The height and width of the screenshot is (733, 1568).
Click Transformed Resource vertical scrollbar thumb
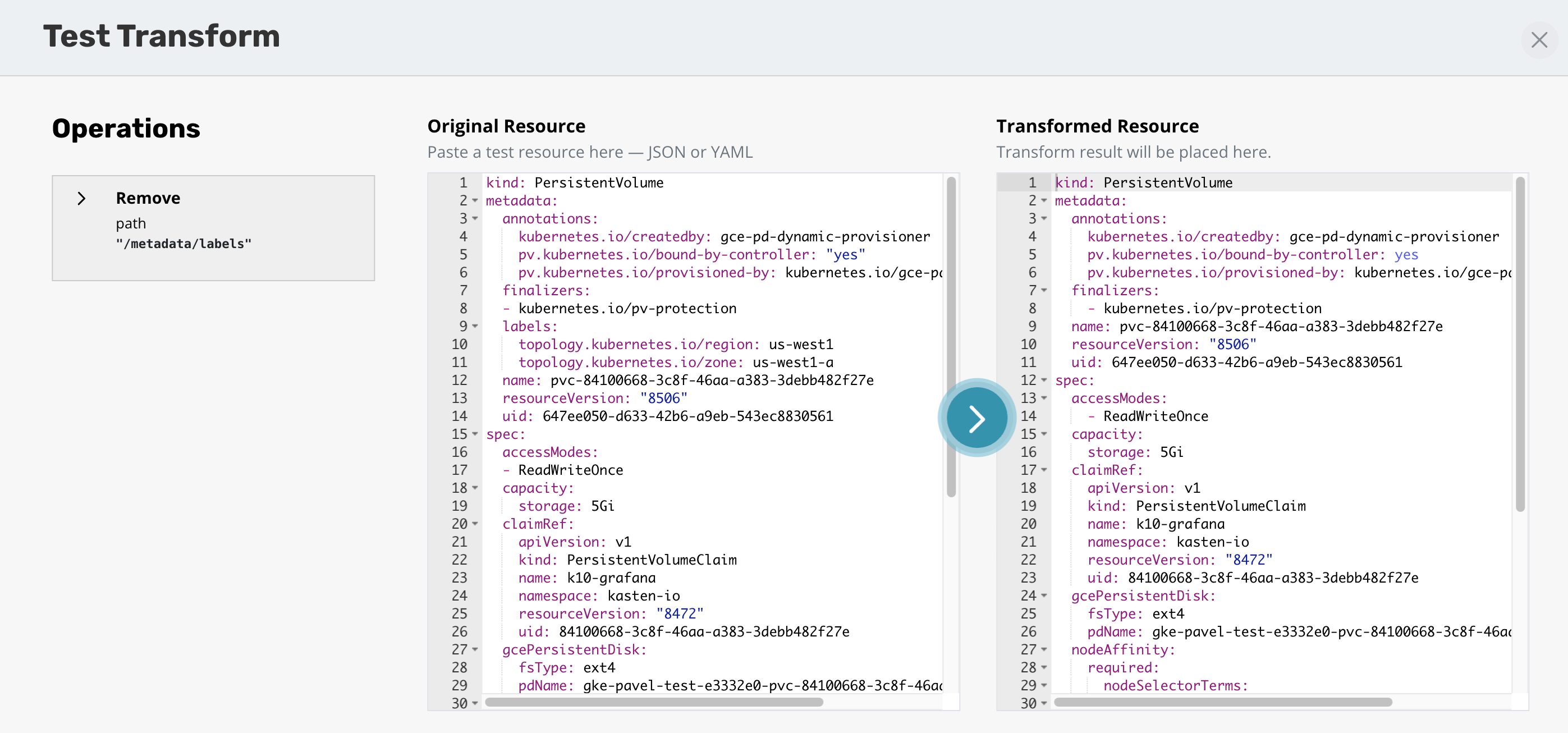[1520, 344]
